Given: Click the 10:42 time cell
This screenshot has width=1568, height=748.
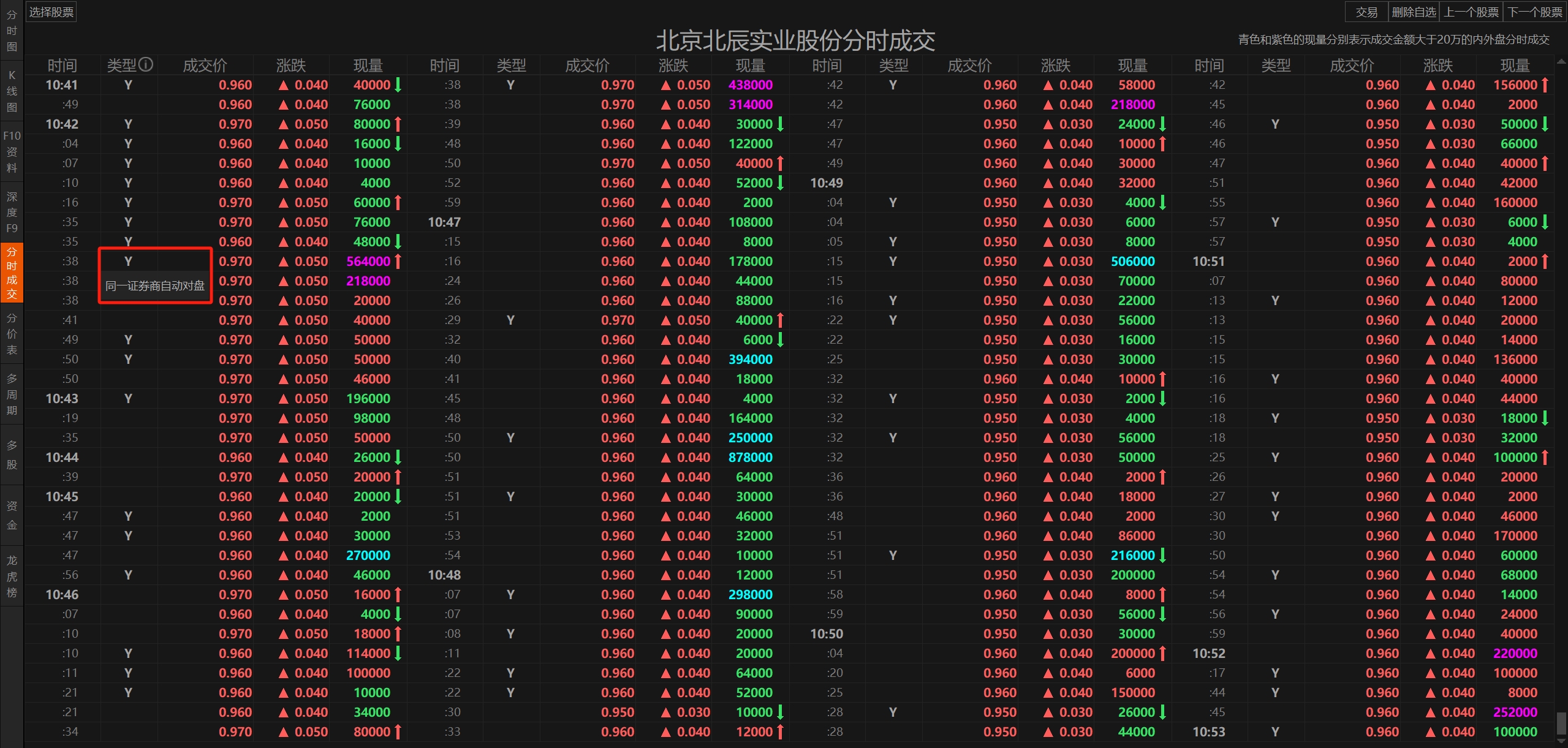Looking at the screenshot, I should (62, 124).
